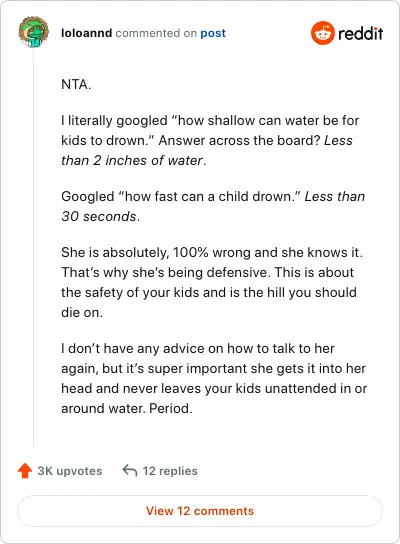Click the italic "30 seconds" text
Image resolution: width=400 pixels, height=544 pixels.
click(x=99, y=216)
